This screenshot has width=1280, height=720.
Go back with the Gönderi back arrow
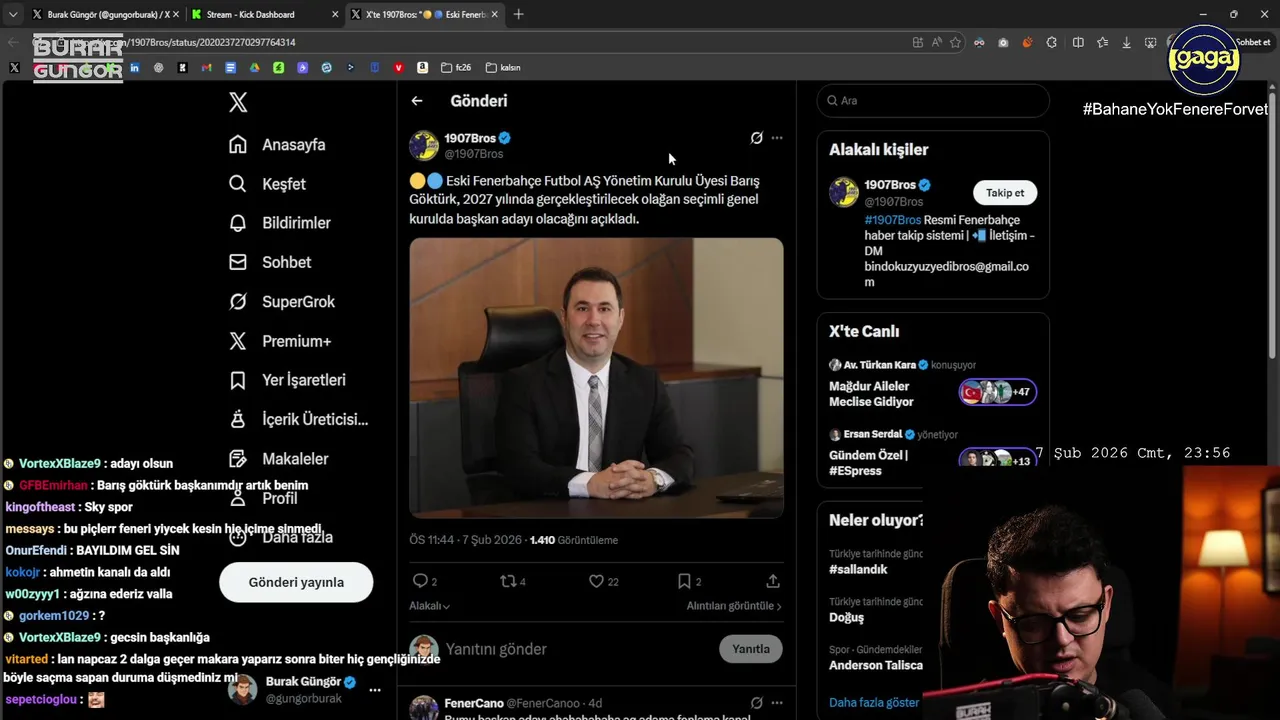[x=417, y=101]
